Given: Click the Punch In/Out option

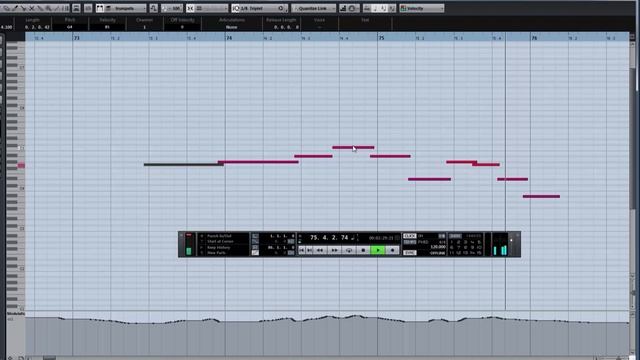Looking at the screenshot, I should 220,236.
